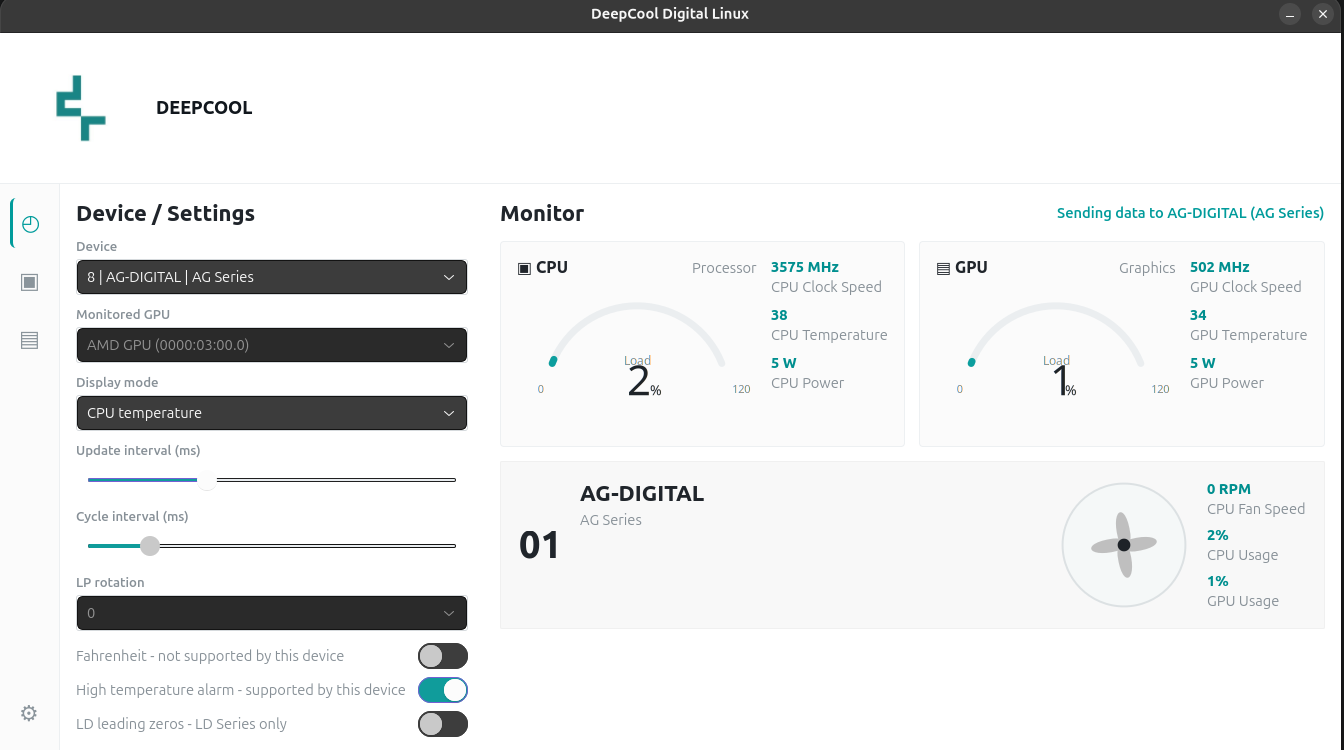Click the '3575 MHz' CPU clock value

click(x=805, y=267)
